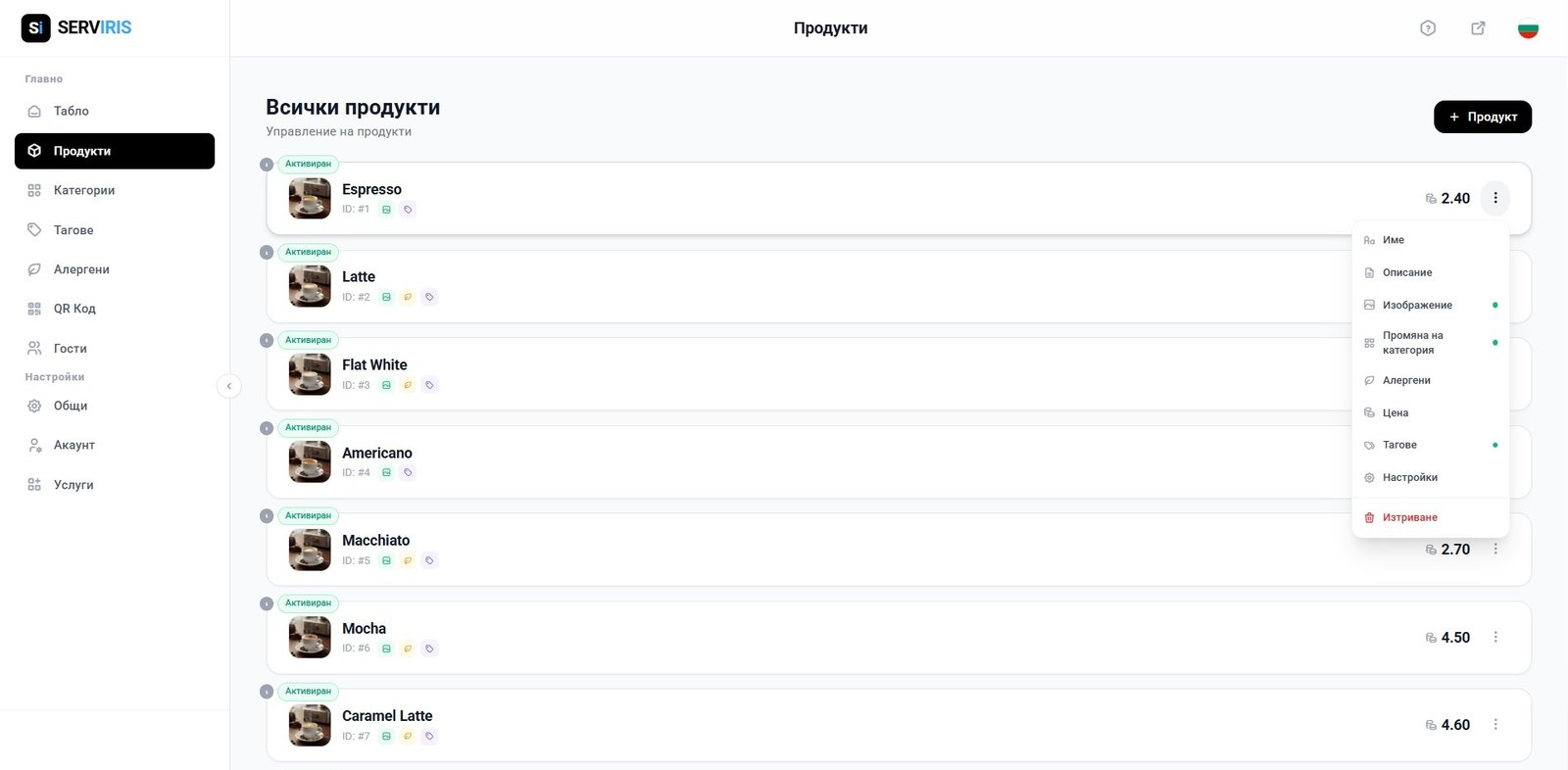
Task: Choose Цена from the context menu
Action: 1396,413
